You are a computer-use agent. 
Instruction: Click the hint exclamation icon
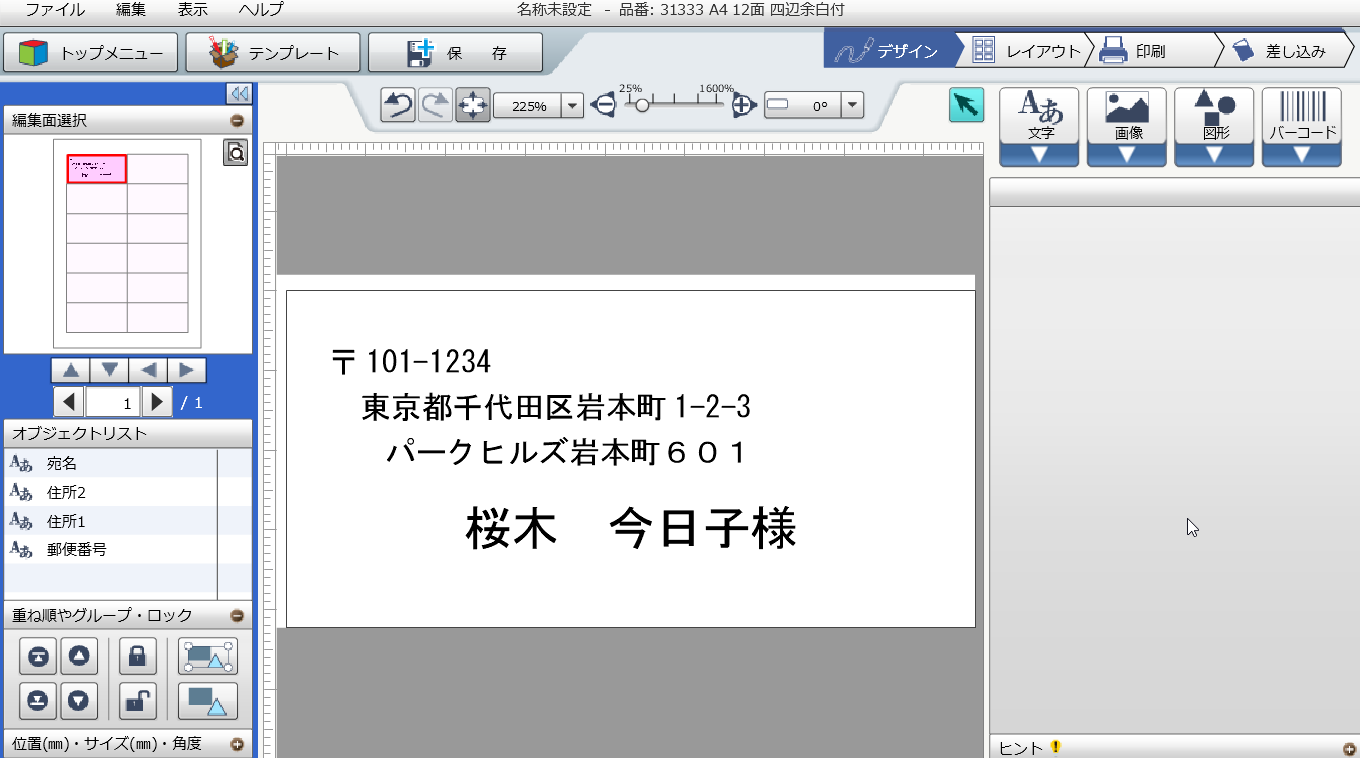[1054, 747]
